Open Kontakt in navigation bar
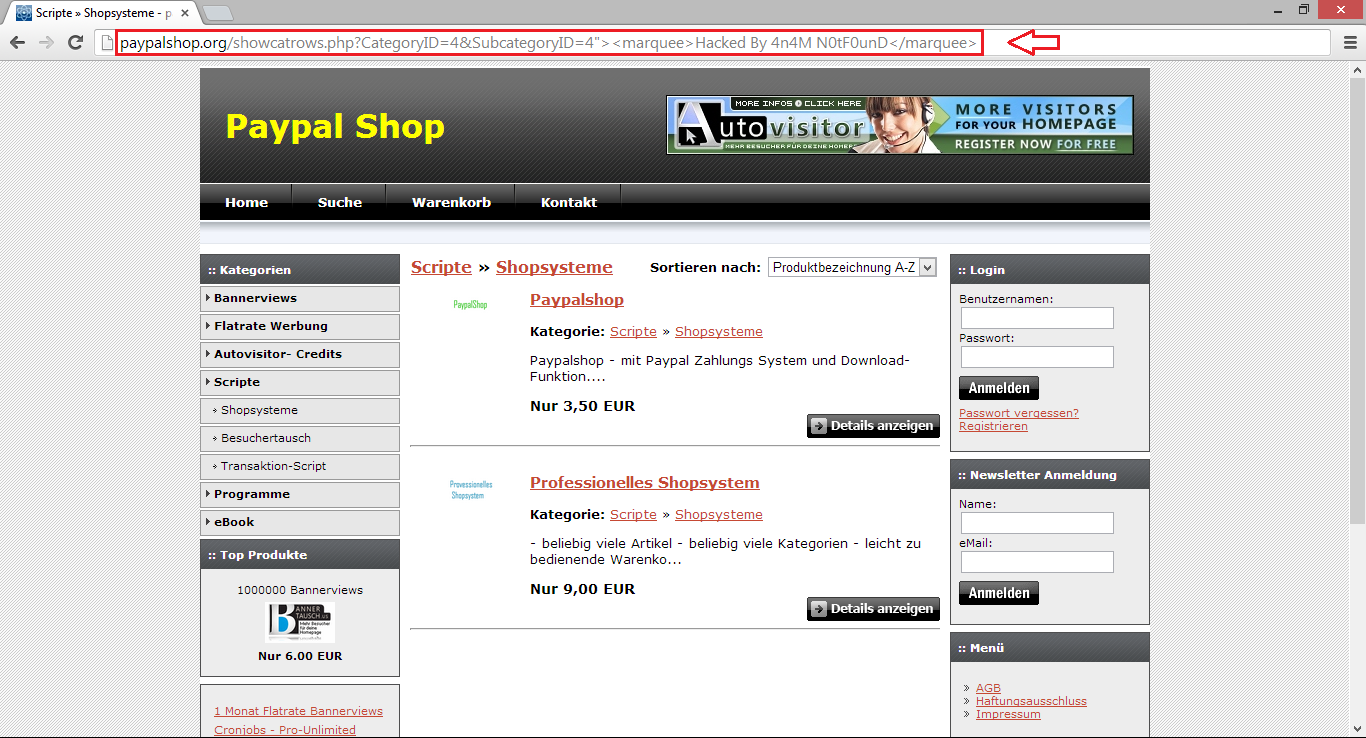This screenshot has height=738, width=1366. [x=569, y=202]
